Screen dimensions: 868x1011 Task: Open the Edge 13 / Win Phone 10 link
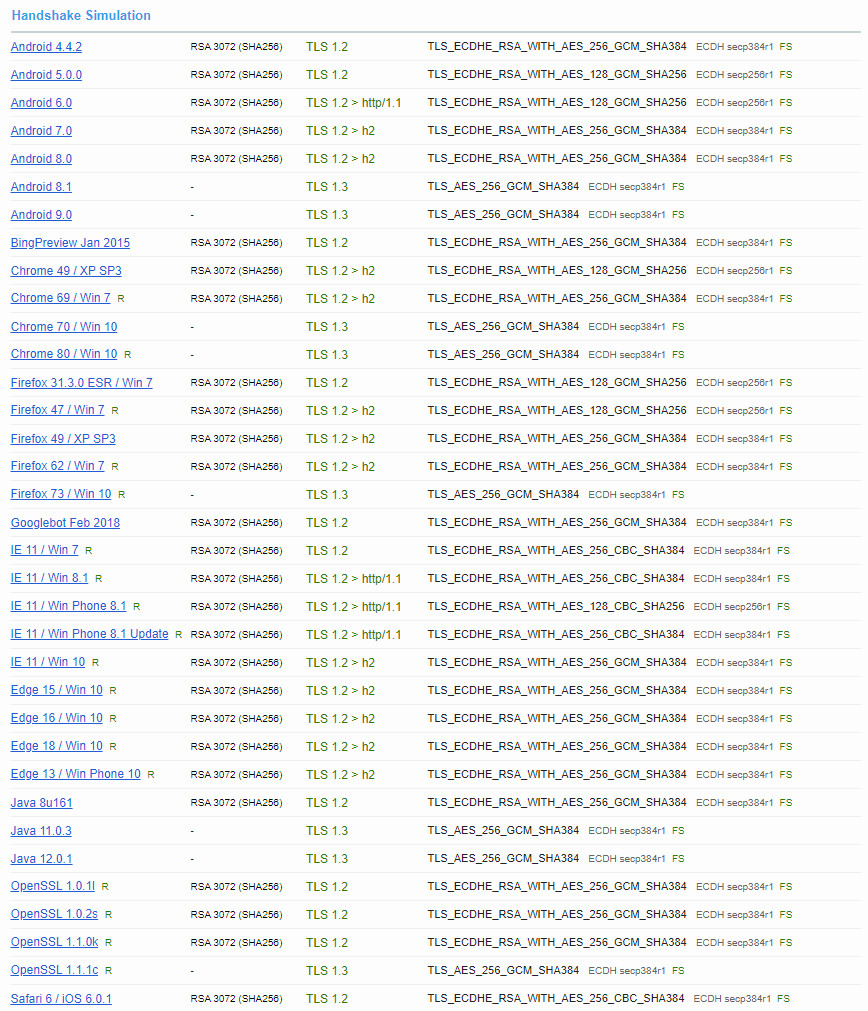point(75,774)
